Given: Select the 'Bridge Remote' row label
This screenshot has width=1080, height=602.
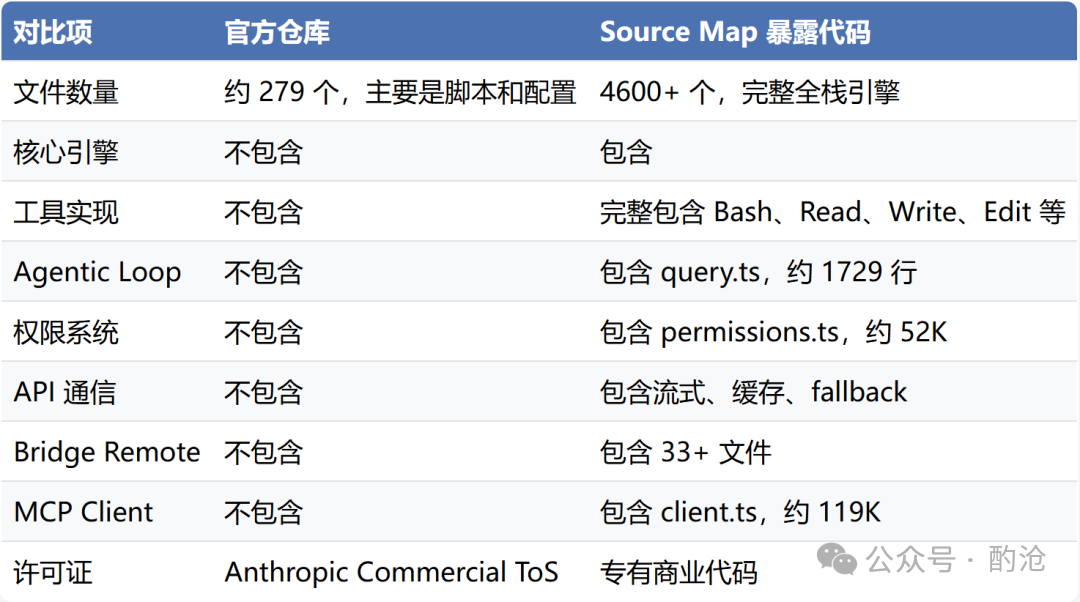Looking at the screenshot, I should pyautogui.click(x=107, y=453).
